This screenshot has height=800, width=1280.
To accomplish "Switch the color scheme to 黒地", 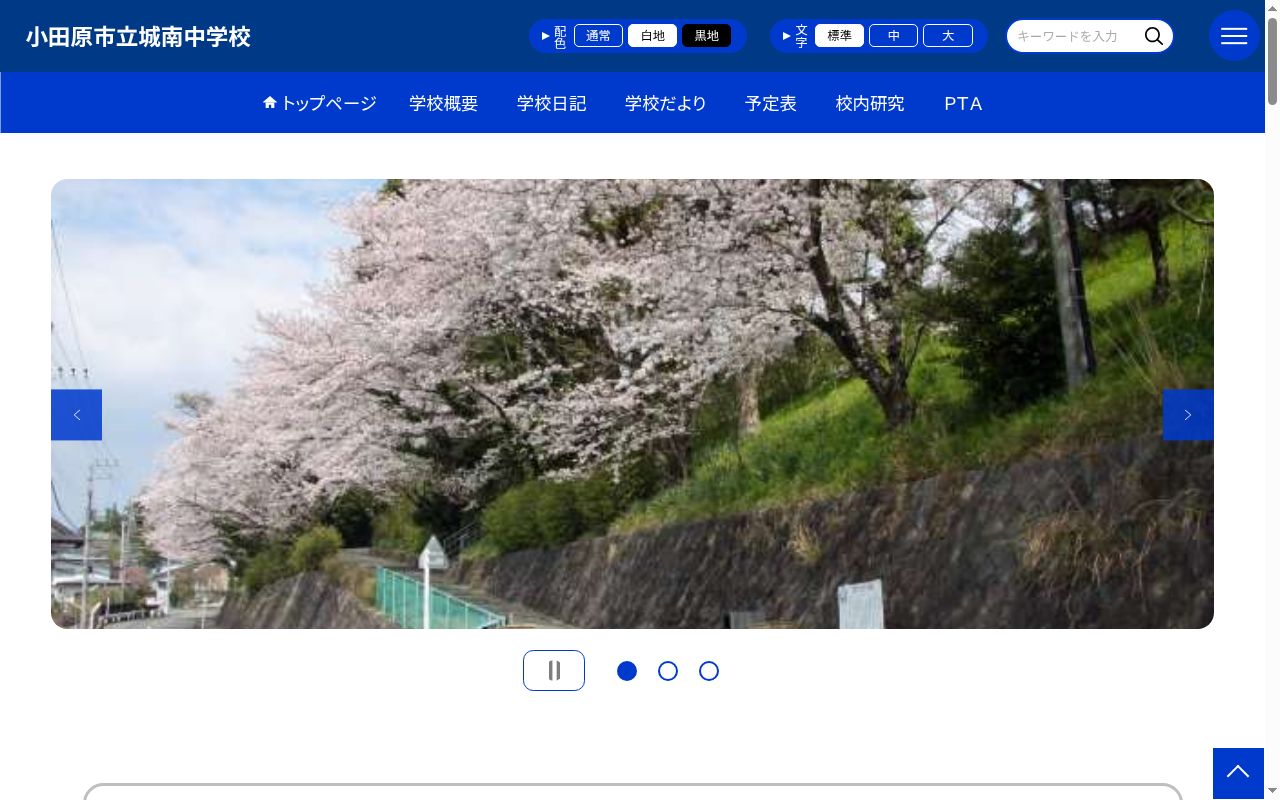I will click(x=707, y=36).
